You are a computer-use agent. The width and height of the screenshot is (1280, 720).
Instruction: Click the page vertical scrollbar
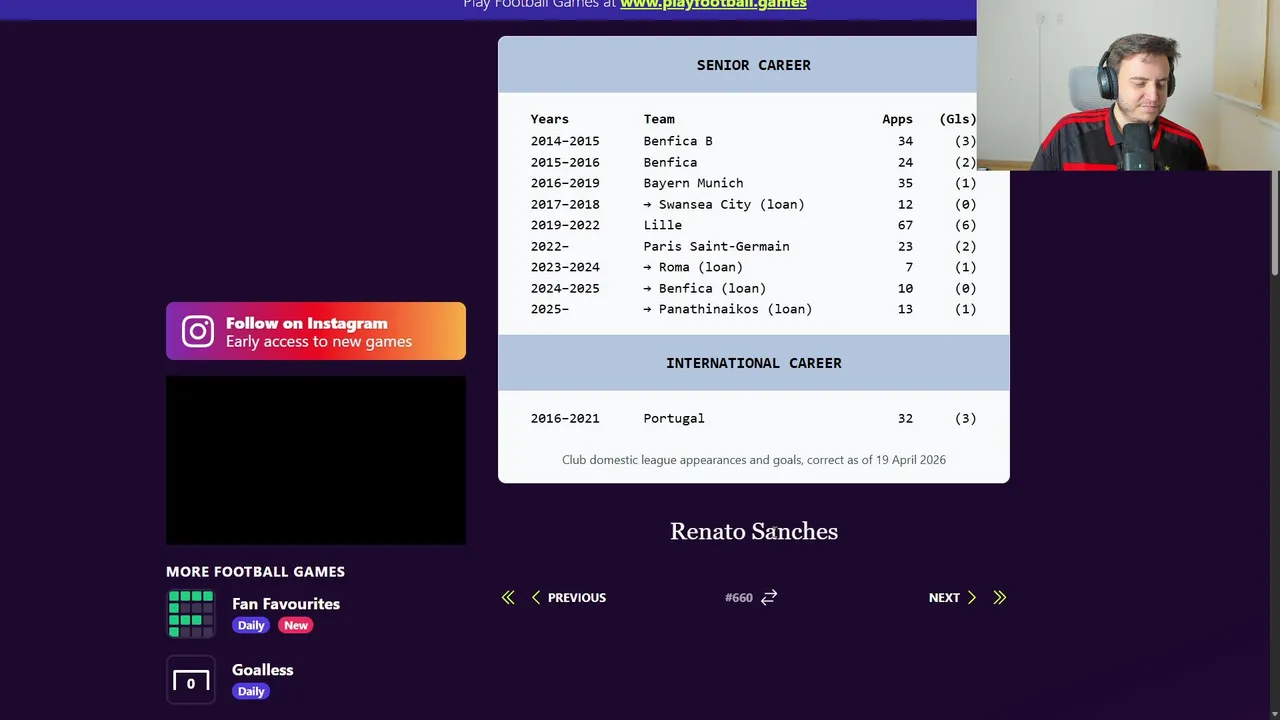point(1274,224)
